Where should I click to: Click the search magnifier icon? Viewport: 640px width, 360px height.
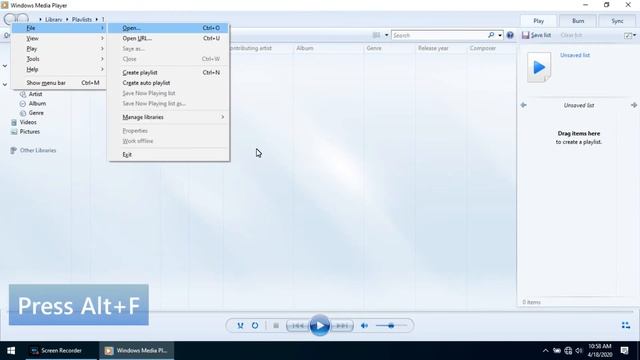[x=491, y=35]
